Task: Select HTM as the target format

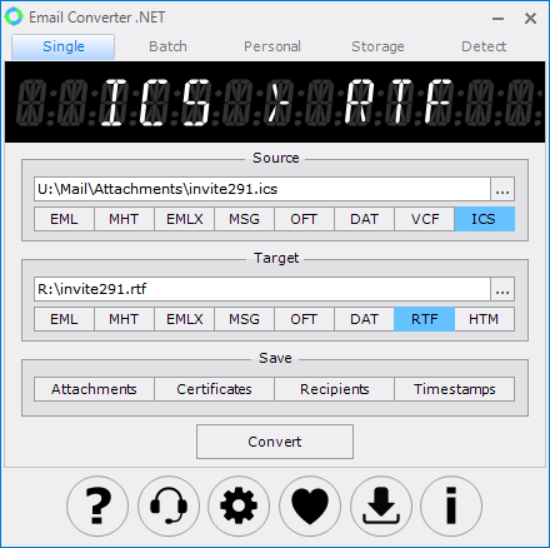Action: [484, 319]
